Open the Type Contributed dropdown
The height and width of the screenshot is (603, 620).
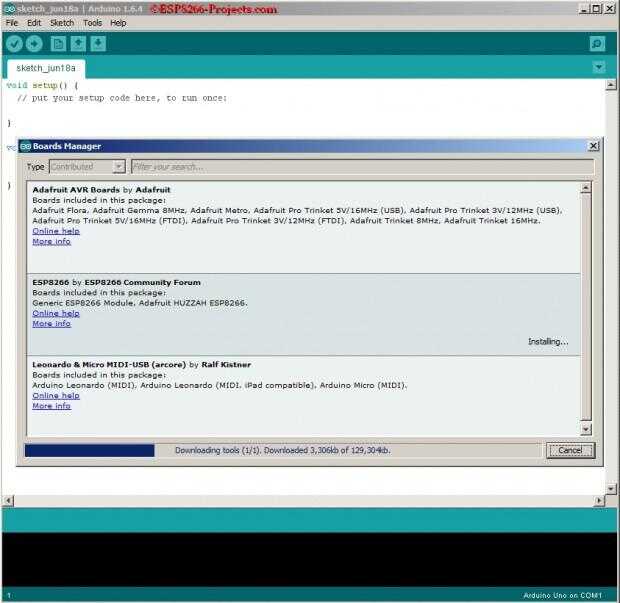pos(87,166)
